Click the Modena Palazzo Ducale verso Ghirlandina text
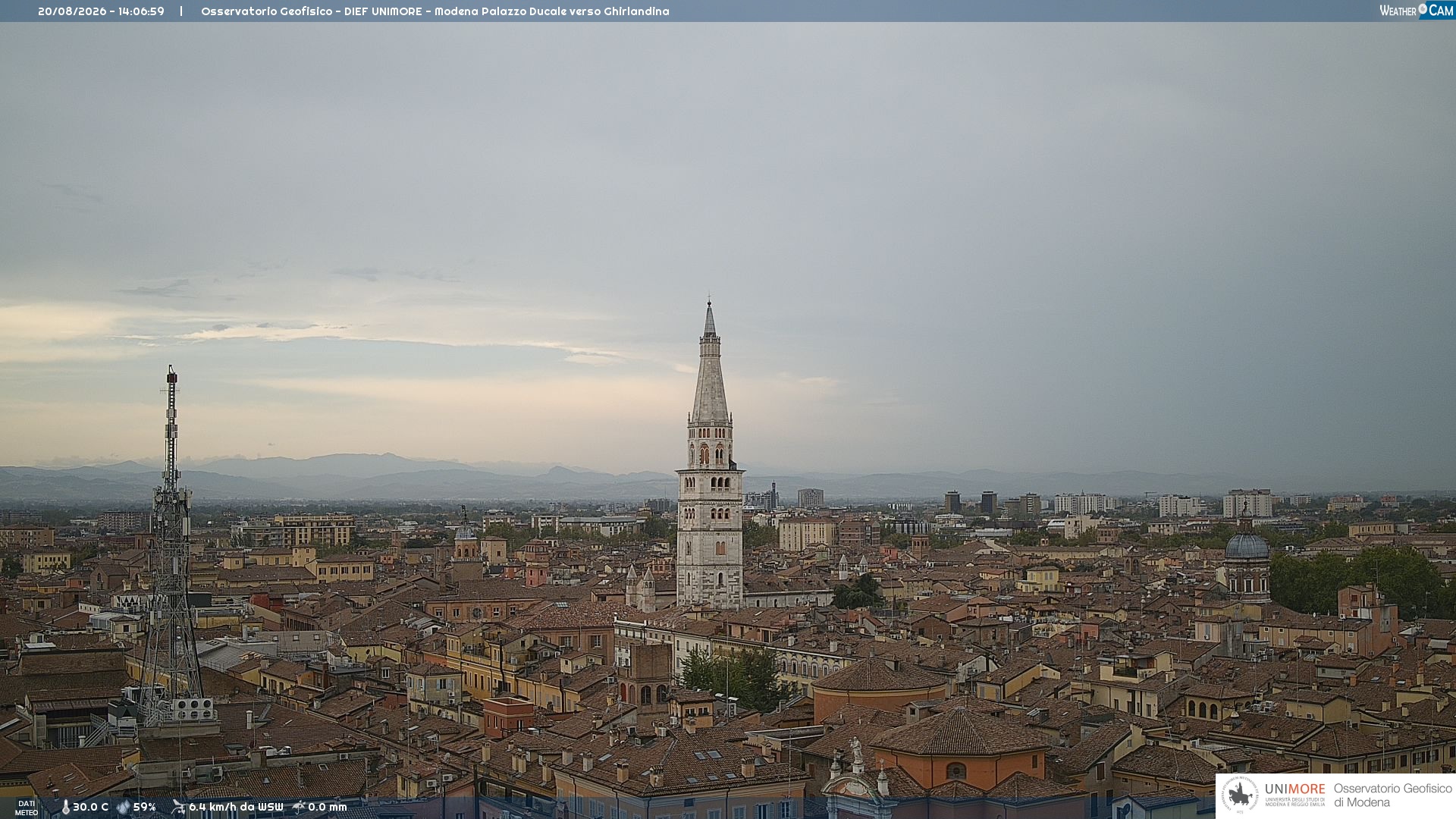 coord(552,11)
